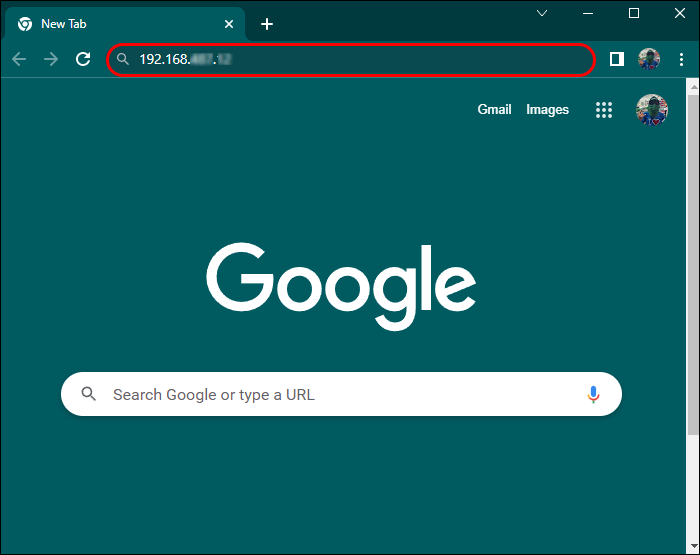Click the Search Google or type a URL box
This screenshot has height=555, width=700.
pyautogui.click(x=341, y=394)
